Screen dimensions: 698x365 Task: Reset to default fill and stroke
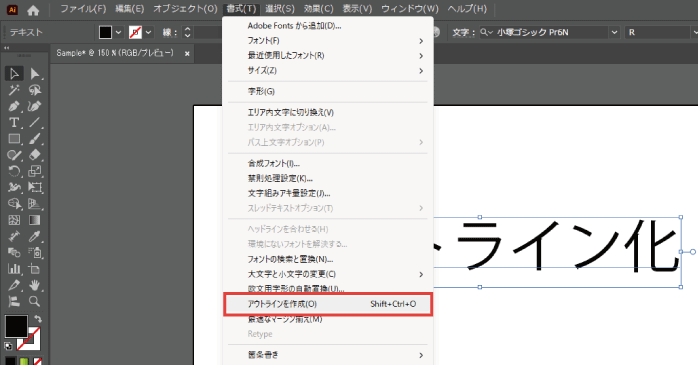[8, 345]
